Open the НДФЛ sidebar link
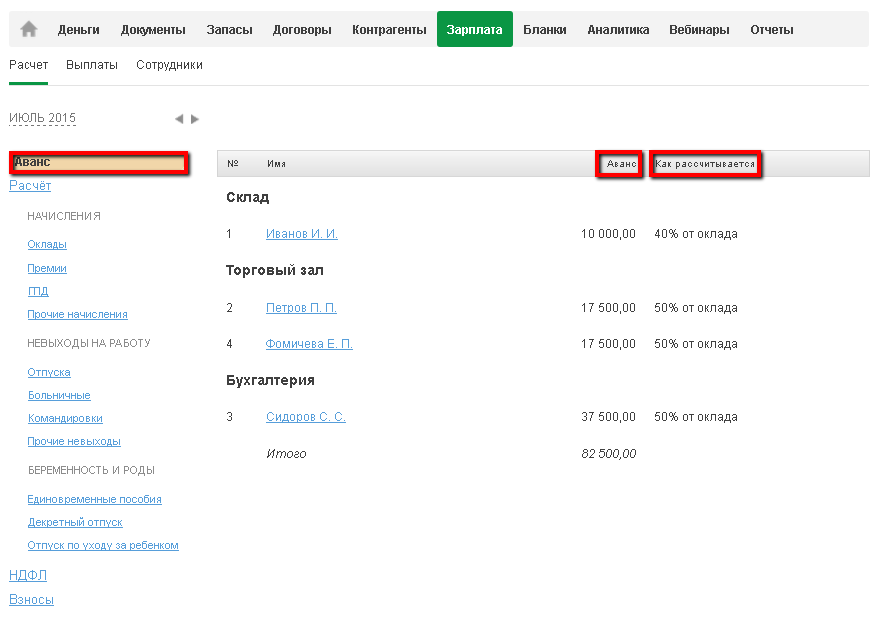 [x=28, y=575]
